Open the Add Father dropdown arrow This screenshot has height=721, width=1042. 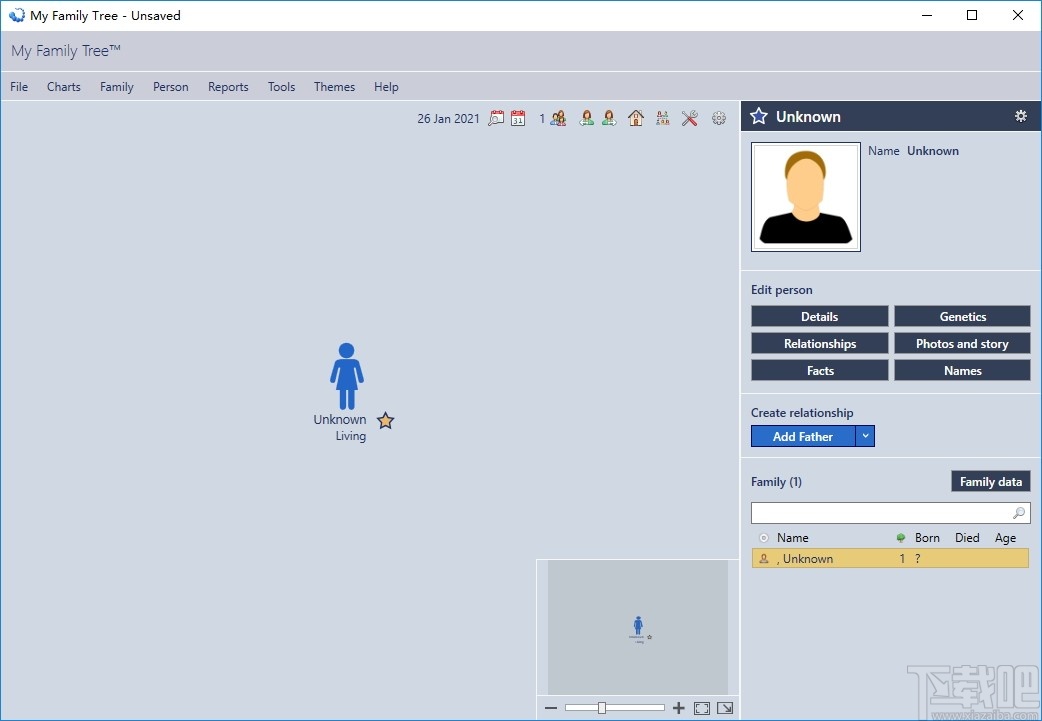tap(865, 436)
